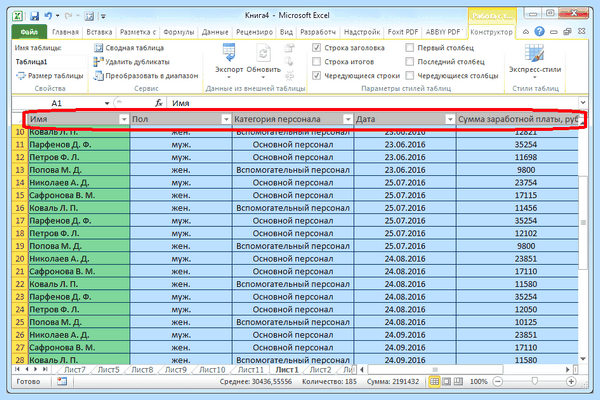Open filter dropdown for Категория персонала column
The image size is (600, 400).
pos(348,119)
